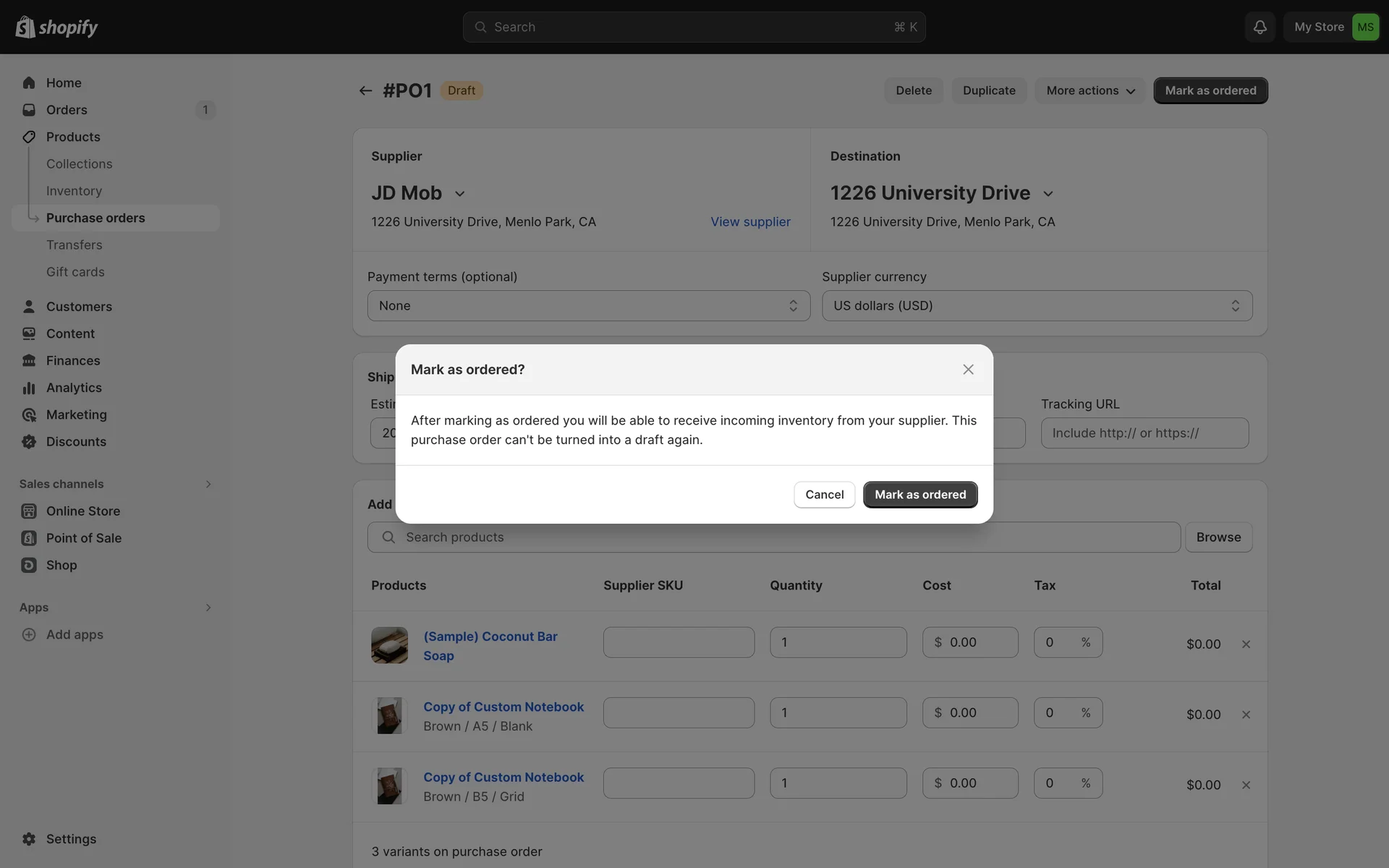Open Settings via the gear icon
Viewport: 1389px width, 868px height.
click(29, 839)
